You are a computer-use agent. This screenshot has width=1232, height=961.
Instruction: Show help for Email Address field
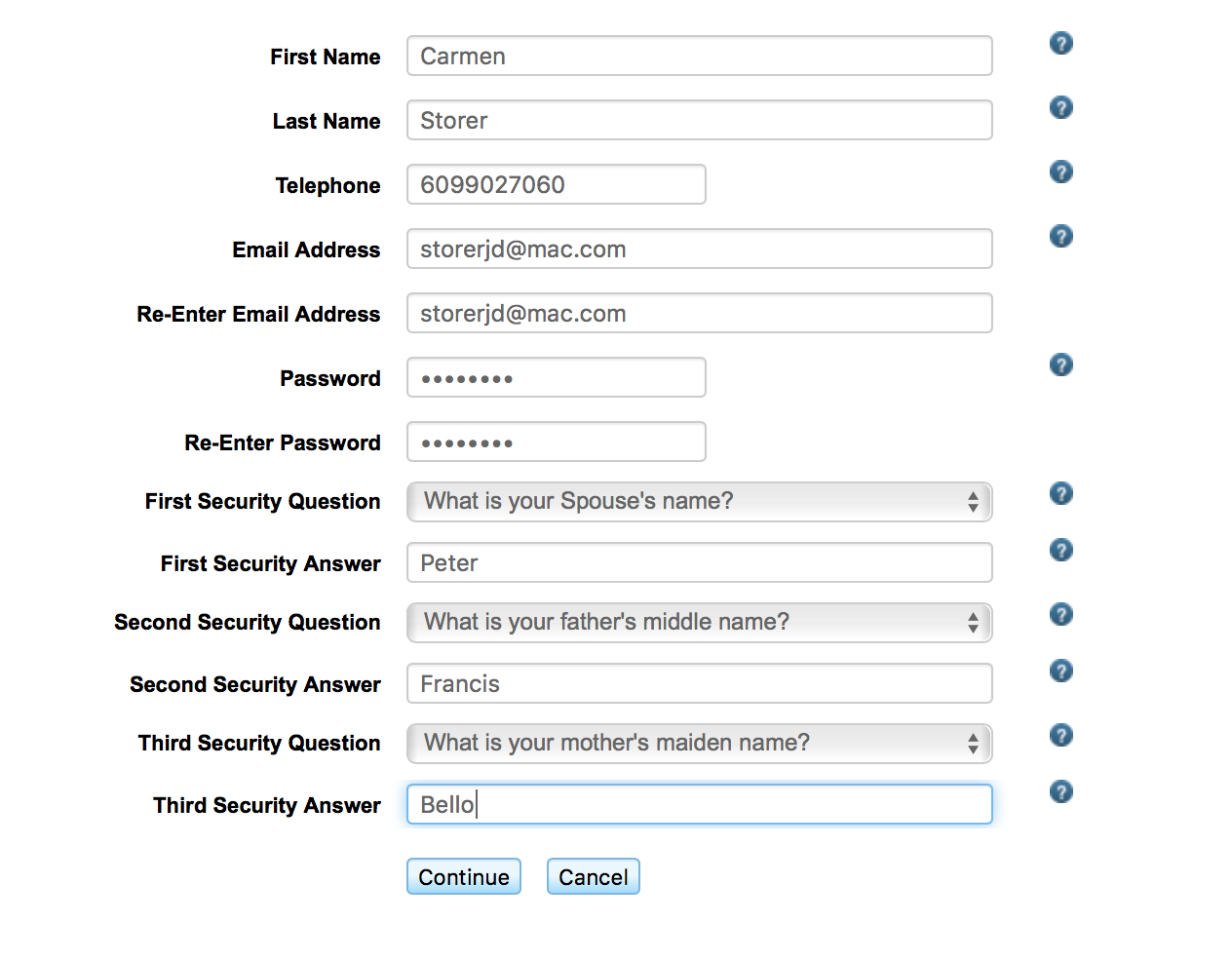(x=1060, y=236)
